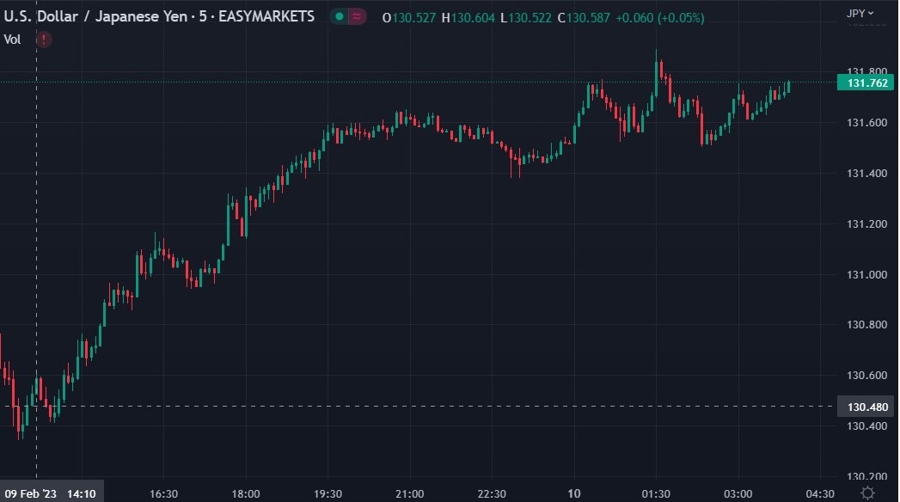
Task: Click the 01:30 time axis label
Action: coord(656,494)
